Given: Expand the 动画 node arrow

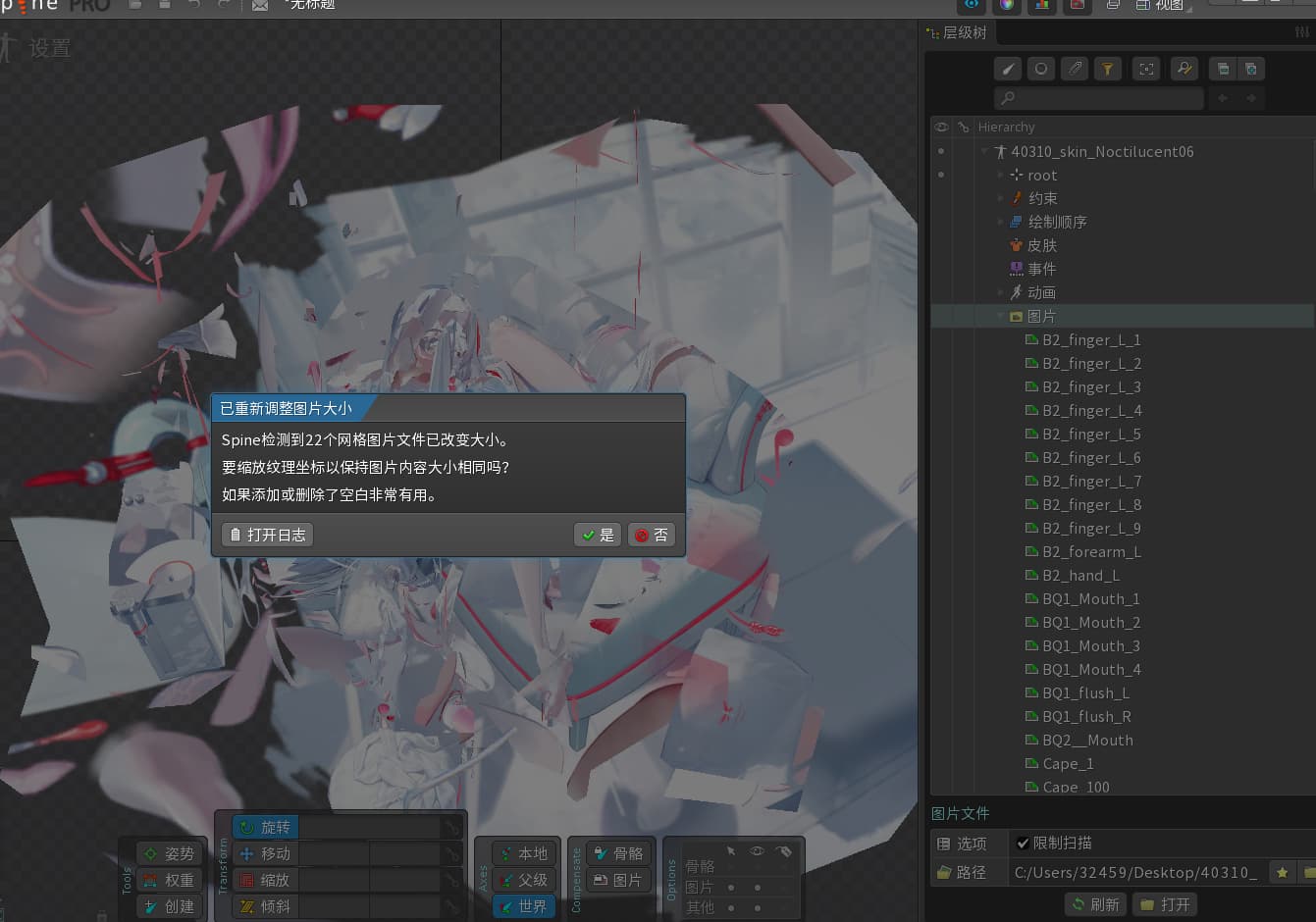Looking at the screenshot, I should 1000,292.
